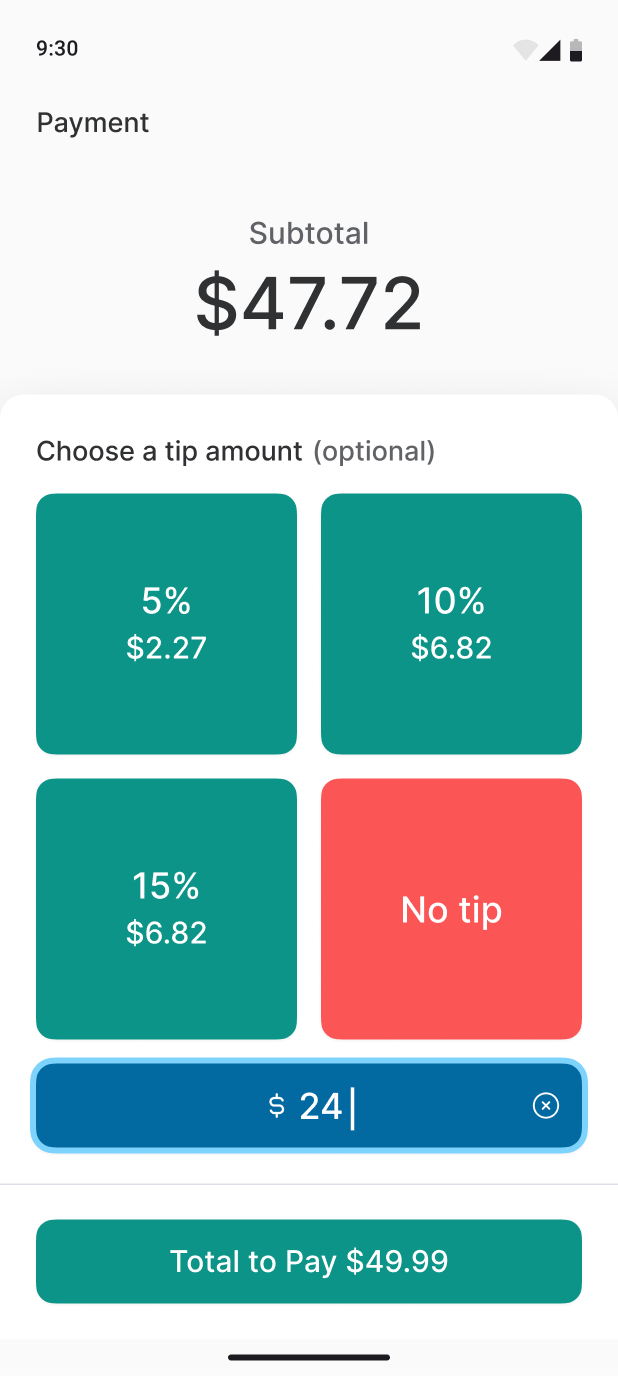Tap the Choose a tip amount heading
Viewport: 618px width, 1376px height.
pos(169,452)
